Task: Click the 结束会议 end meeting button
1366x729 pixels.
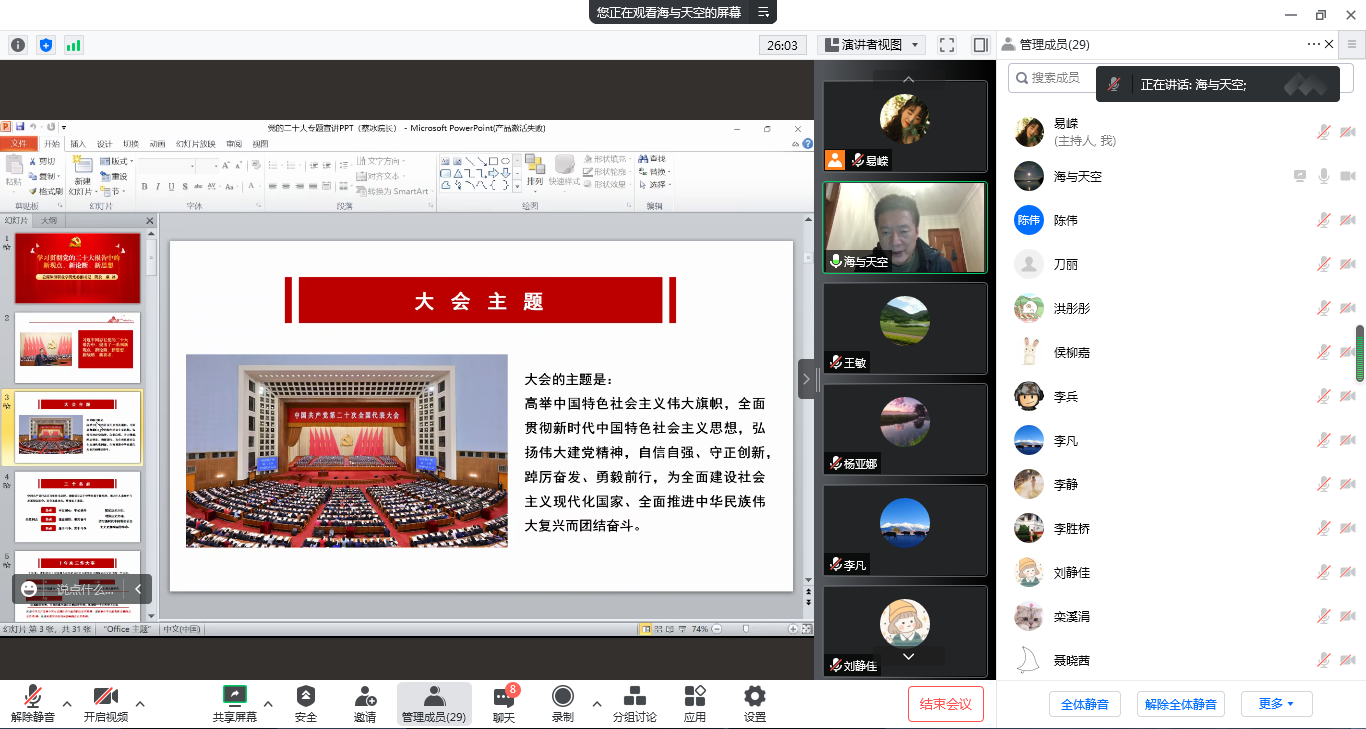Action: [946, 704]
